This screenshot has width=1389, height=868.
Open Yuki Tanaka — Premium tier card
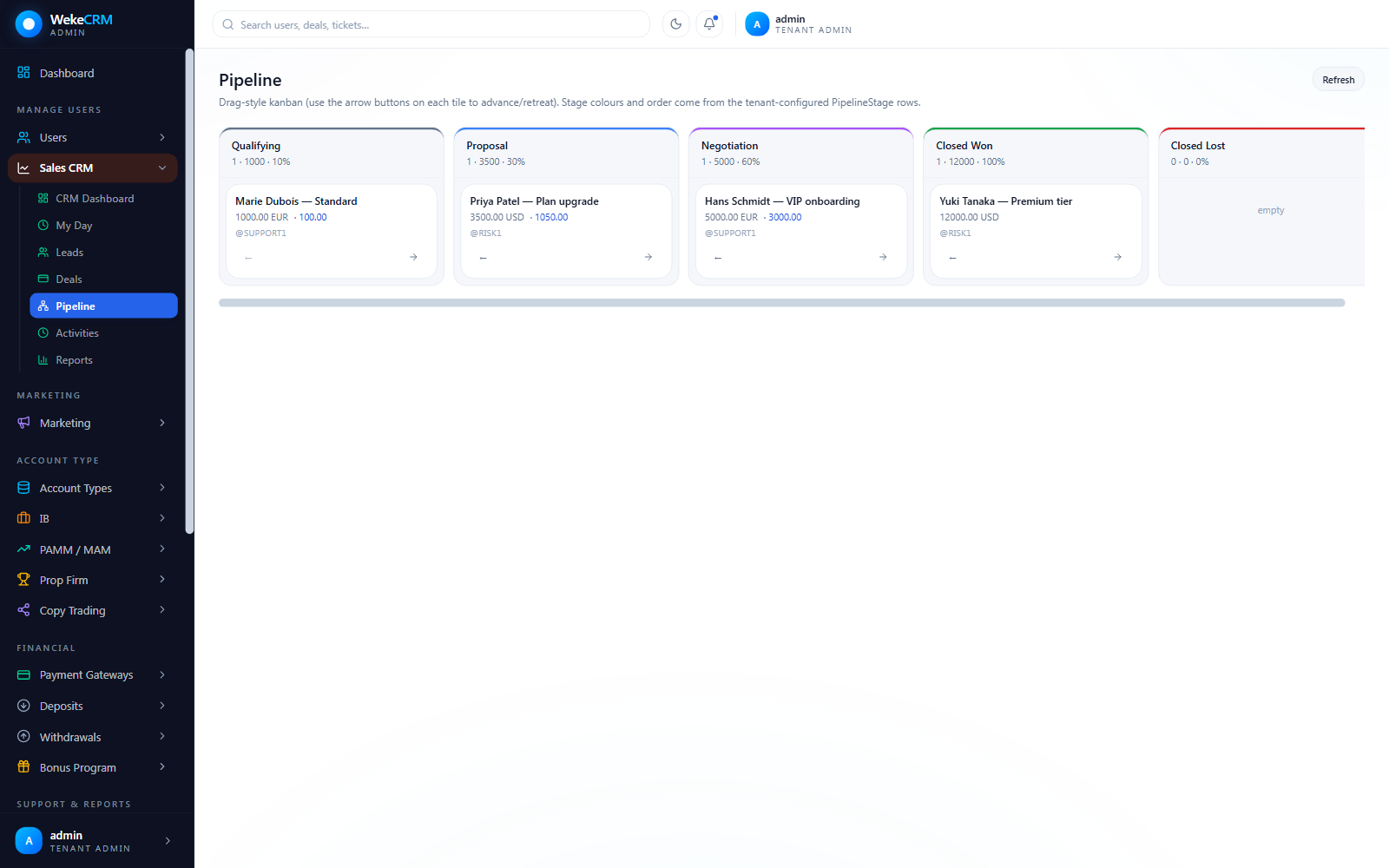click(1036, 231)
